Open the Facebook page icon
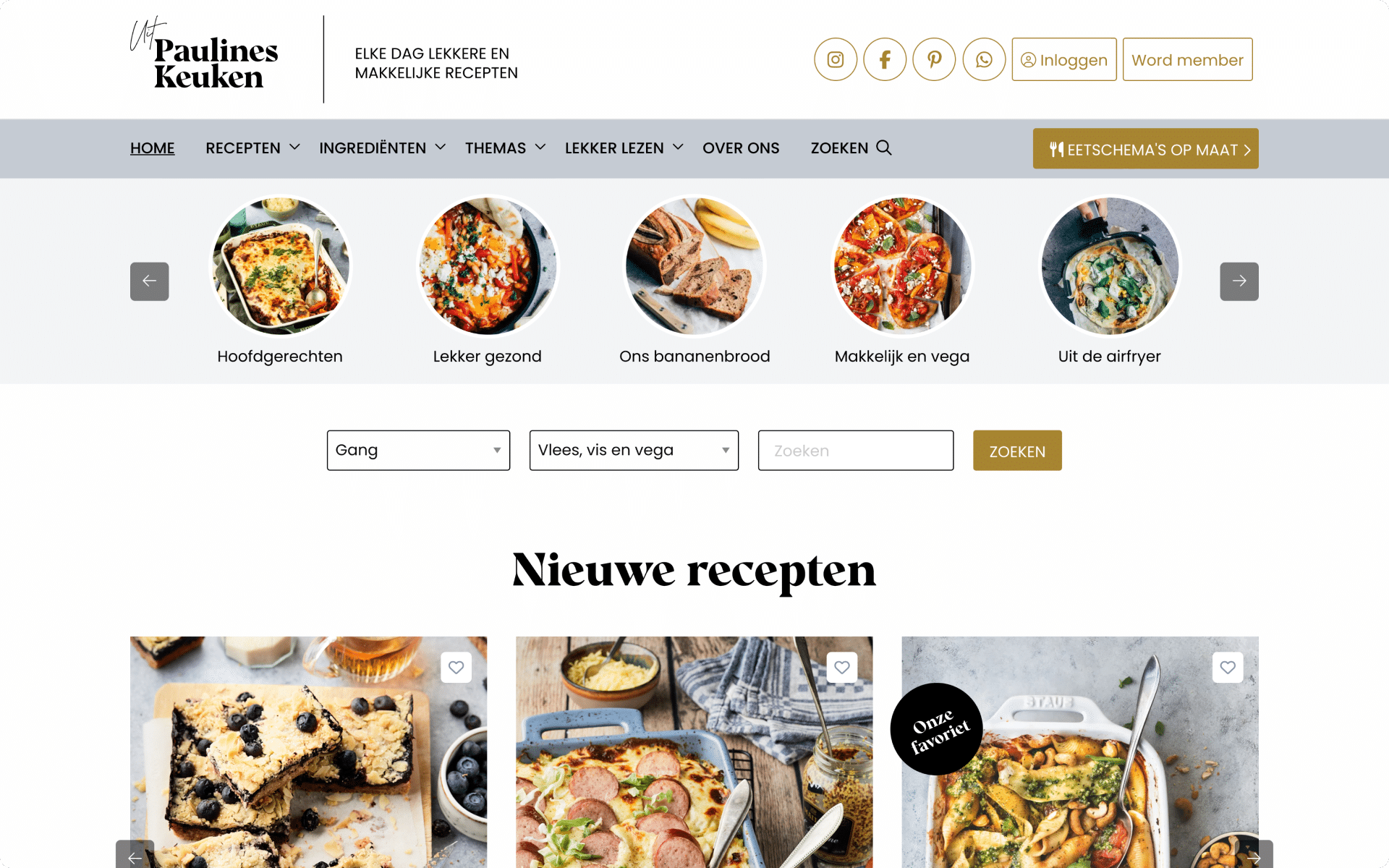This screenshot has height=868, width=1389. click(x=885, y=59)
